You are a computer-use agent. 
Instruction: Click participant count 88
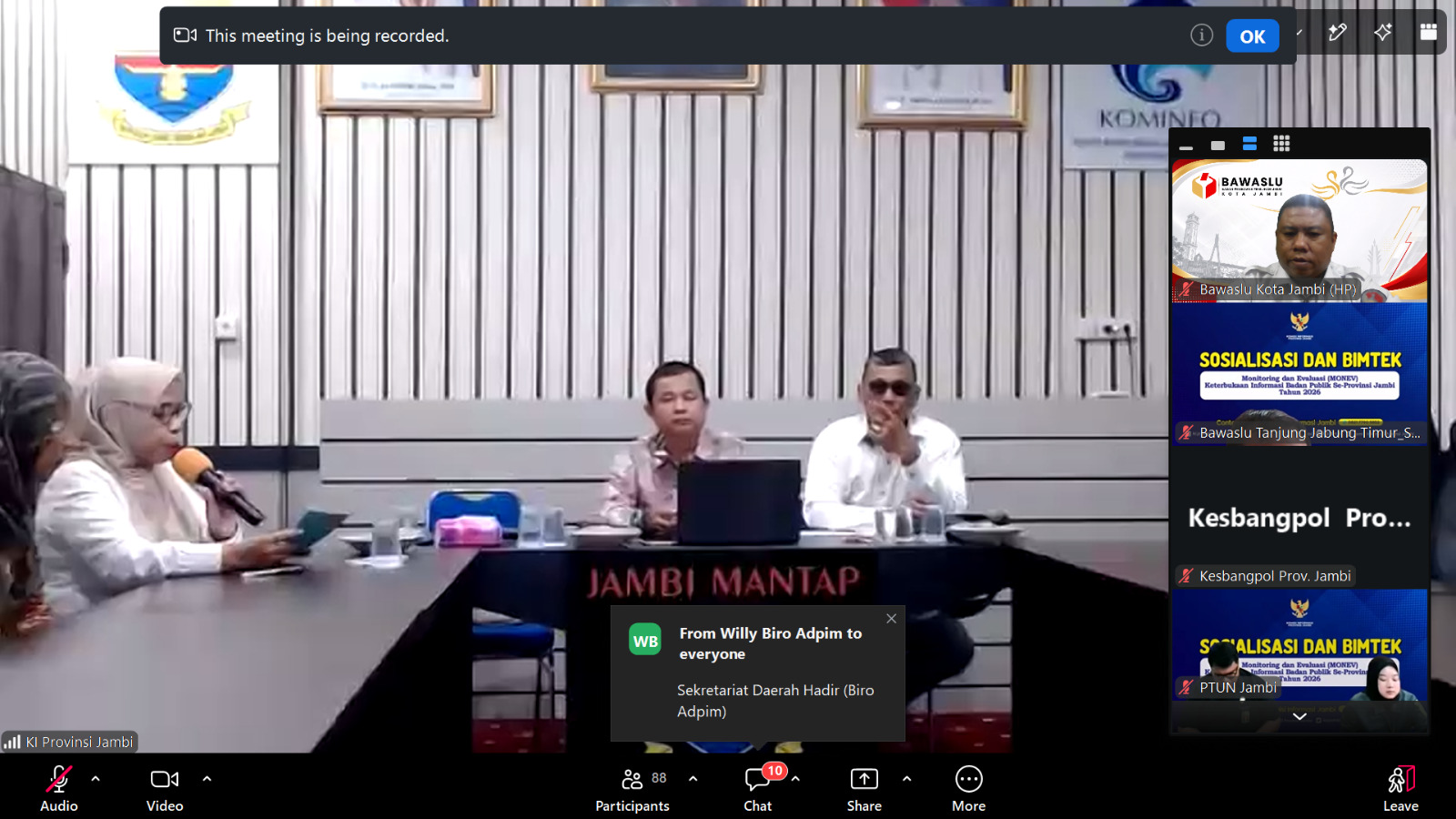(x=659, y=778)
